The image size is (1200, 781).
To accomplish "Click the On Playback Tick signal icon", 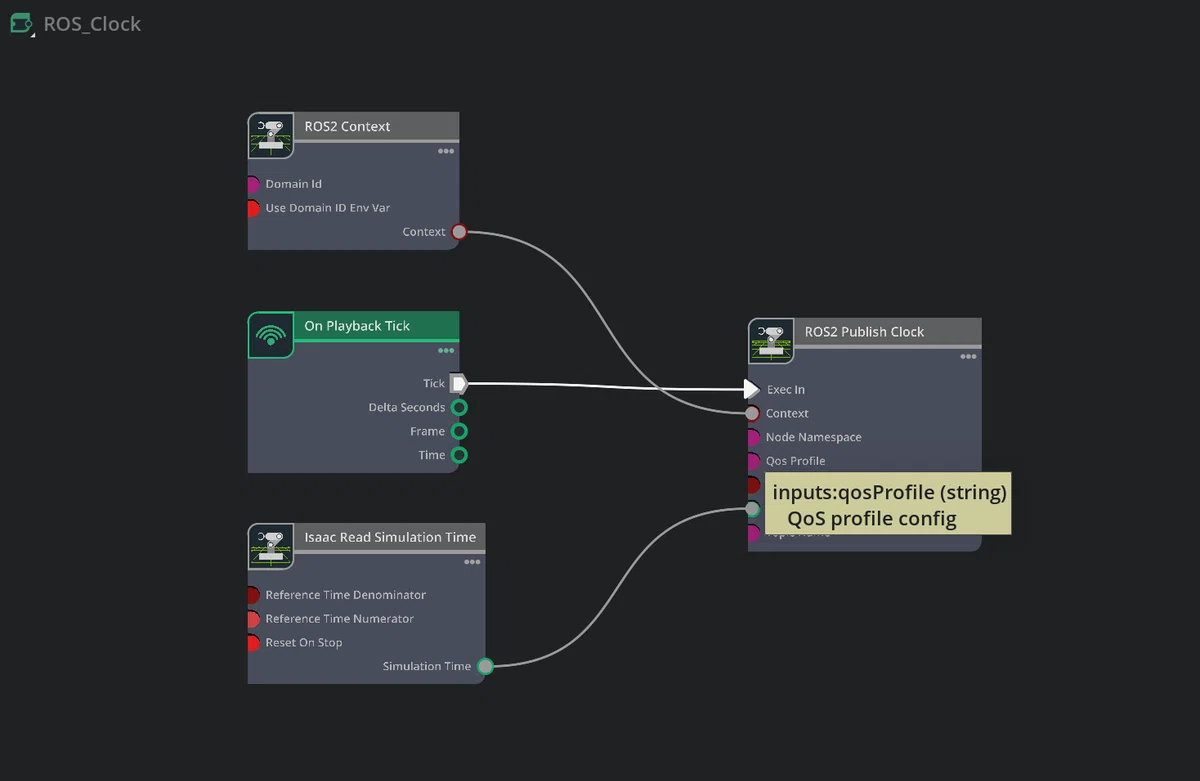I will 270,335.
